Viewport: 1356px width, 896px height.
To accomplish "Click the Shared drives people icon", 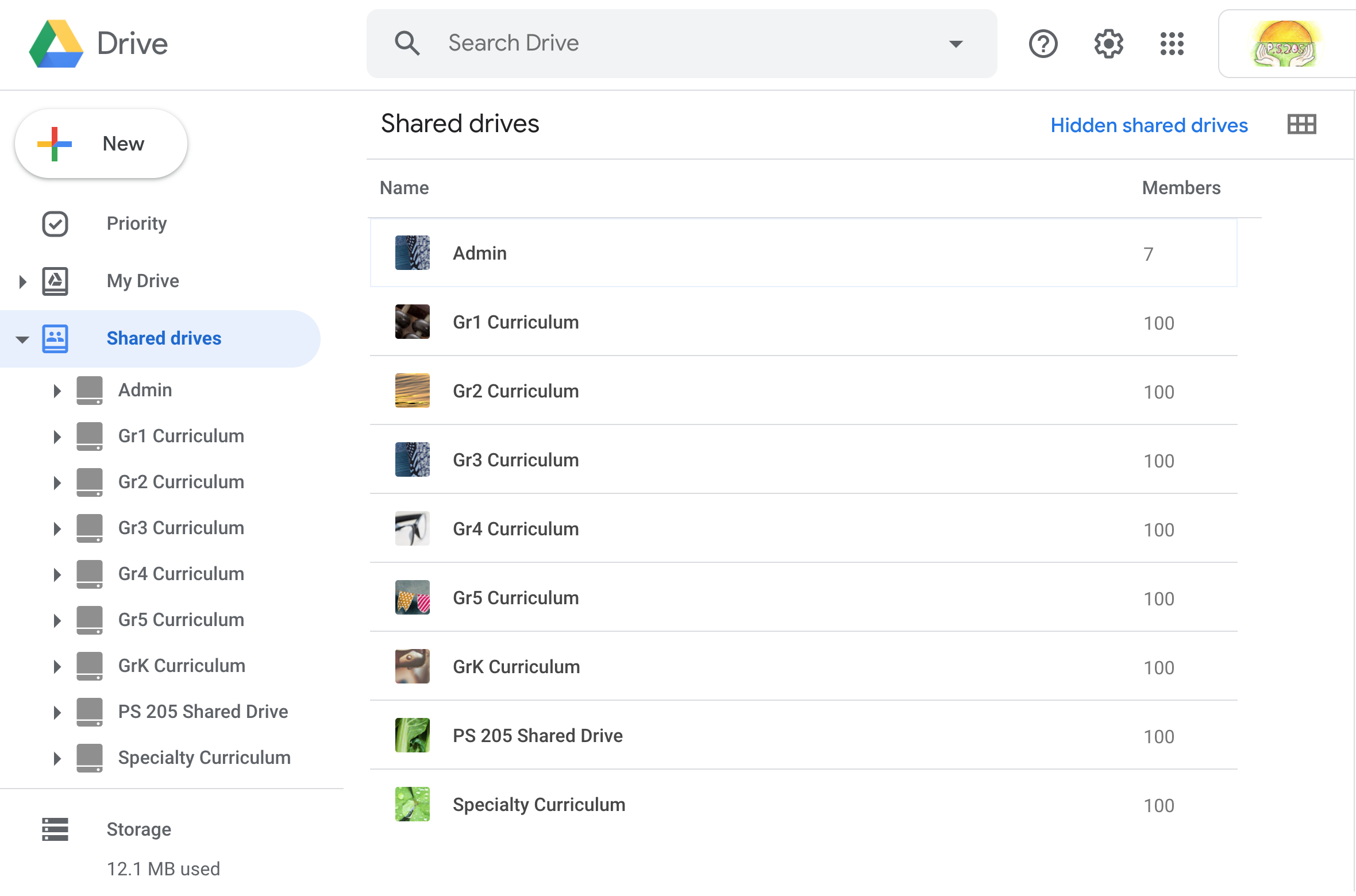I will coord(55,338).
